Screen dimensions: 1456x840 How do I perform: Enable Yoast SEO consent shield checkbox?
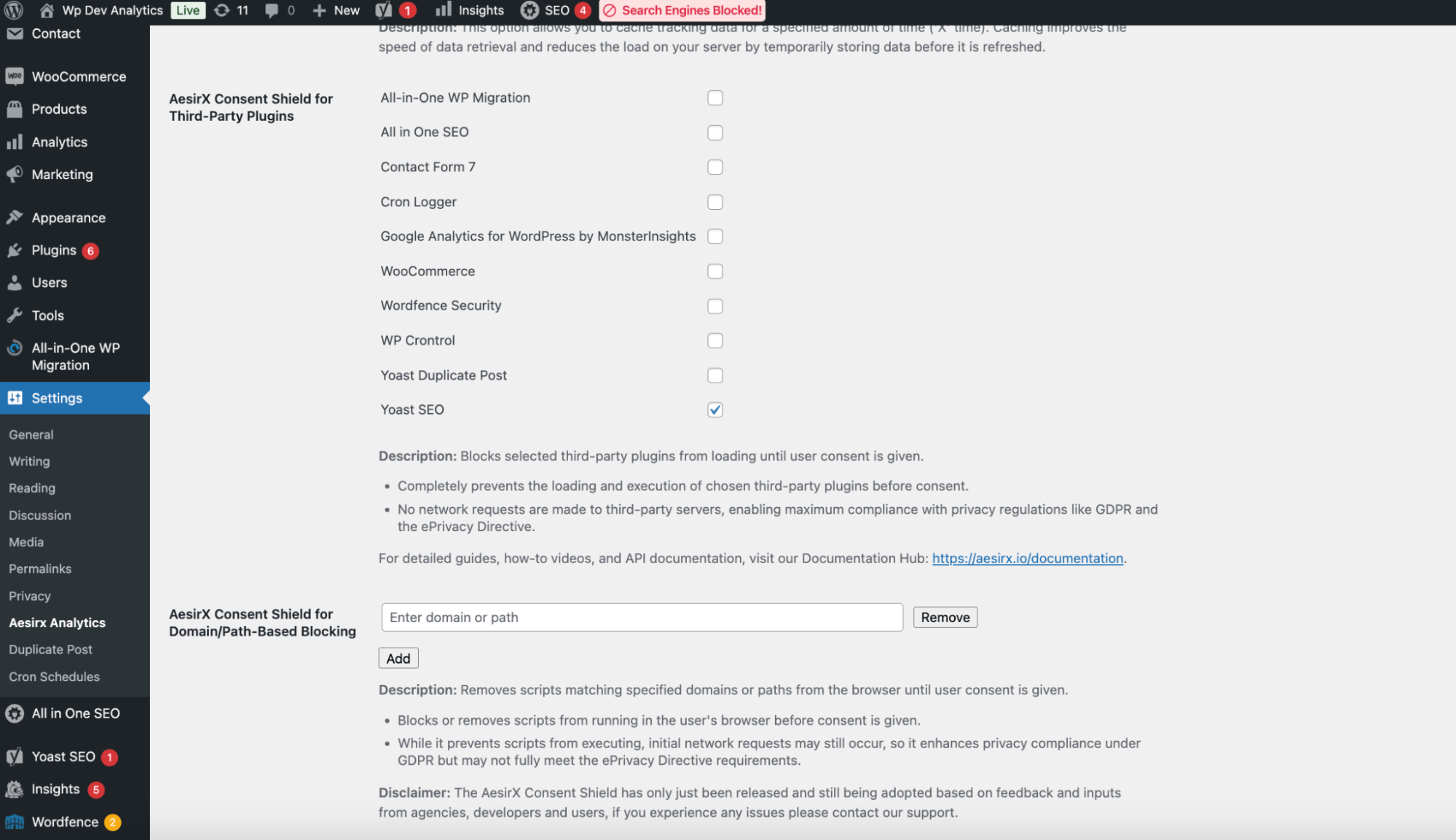716,409
